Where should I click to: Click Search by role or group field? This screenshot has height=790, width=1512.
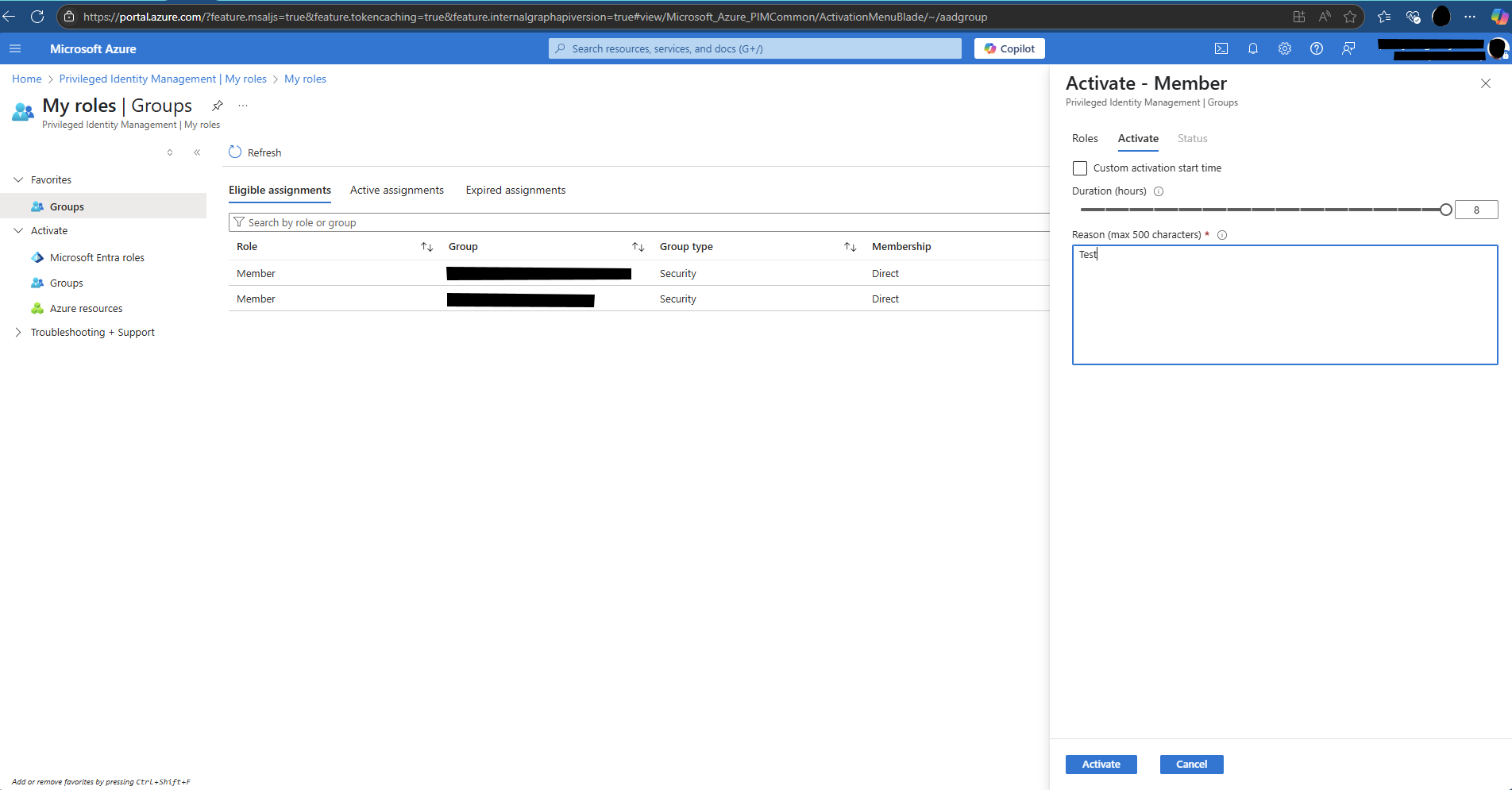(639, 222)
